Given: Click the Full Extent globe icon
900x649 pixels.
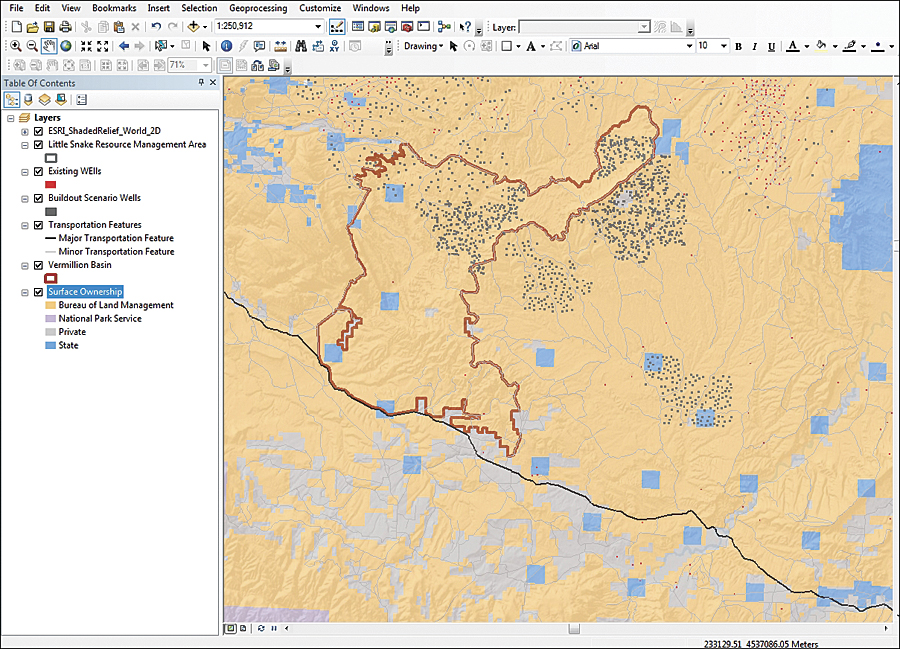Looking at the screenshot, I should point(65,46).
